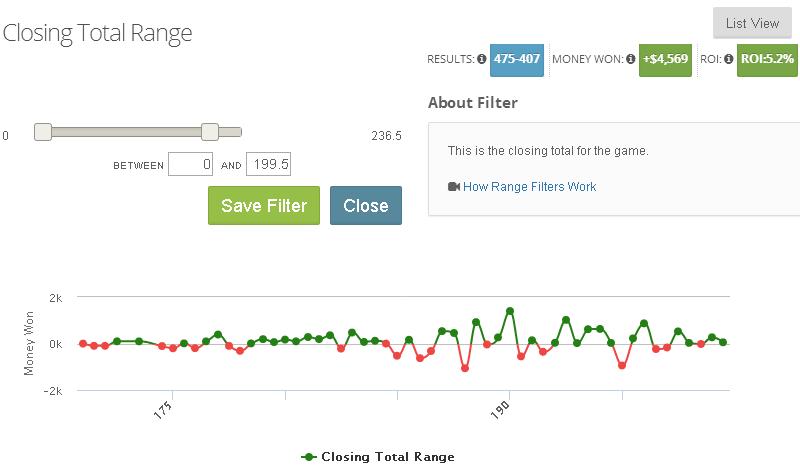Toggle the Closing Total Range legend marker
800x474 pixels.
tap(309, 457)
